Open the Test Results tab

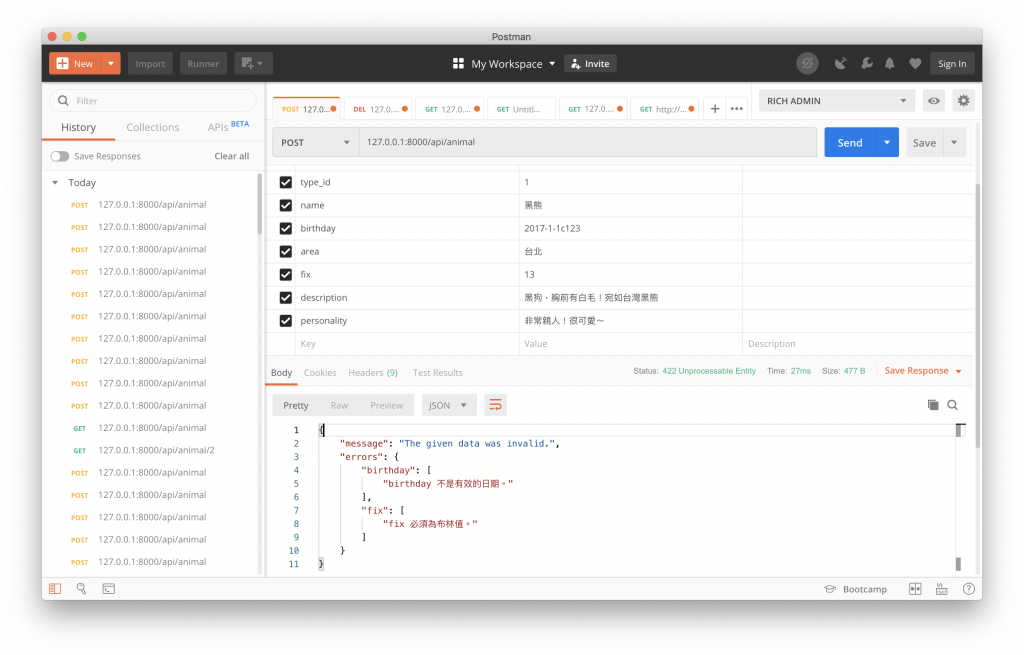(438, 373)
